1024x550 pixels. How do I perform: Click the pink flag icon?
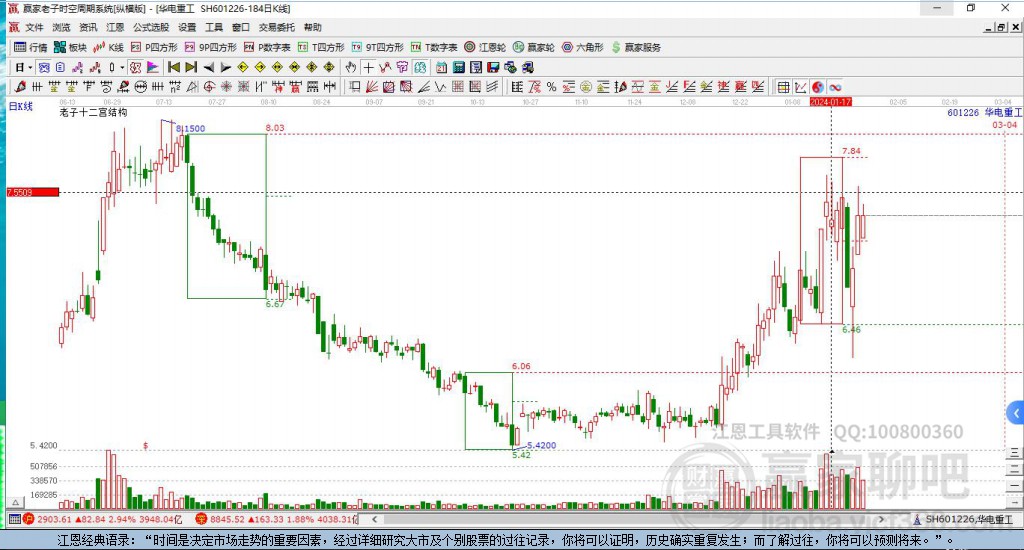pos(152,67)
